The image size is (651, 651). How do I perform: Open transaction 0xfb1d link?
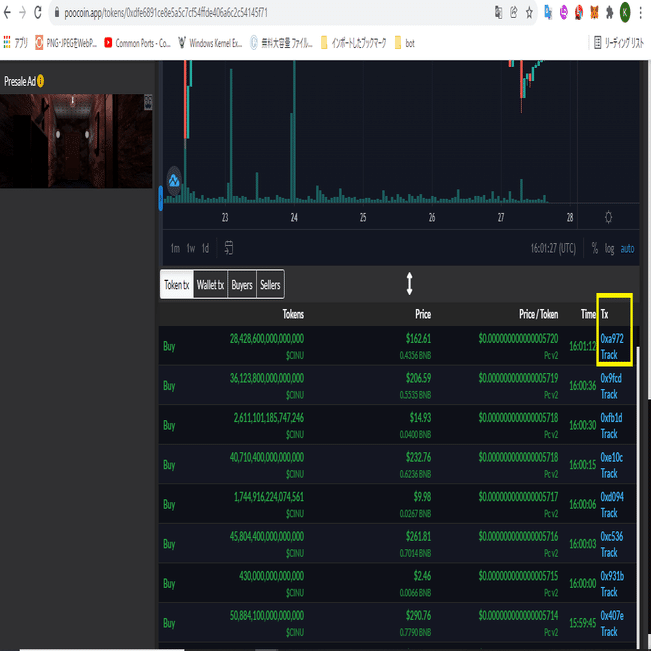pyautogui.click(x=611, y=417)
